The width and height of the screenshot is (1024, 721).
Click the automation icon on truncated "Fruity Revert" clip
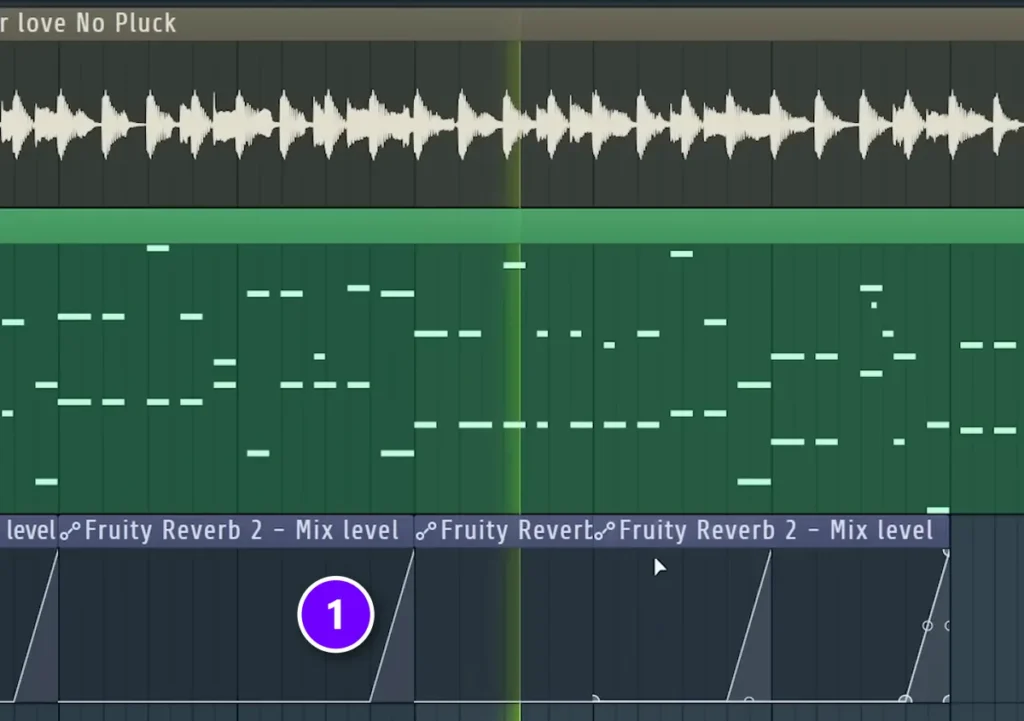tap(426, 532)
